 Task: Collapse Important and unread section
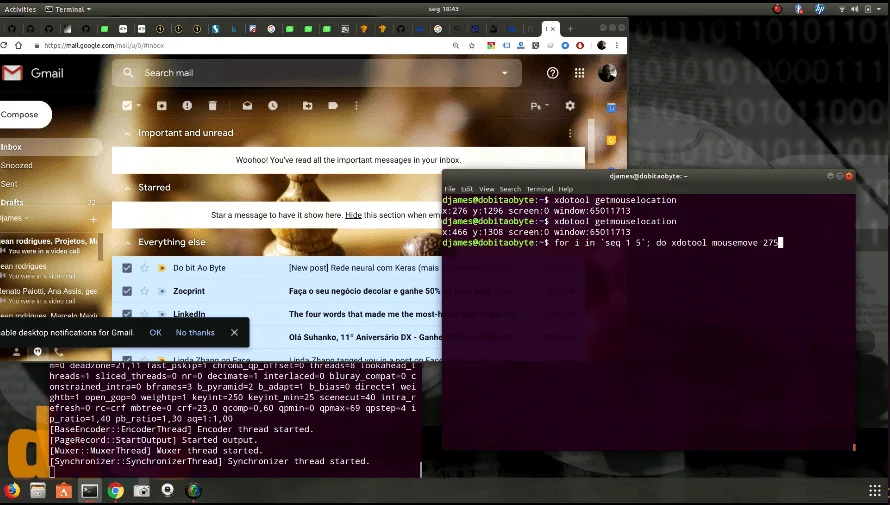(128, 133)
